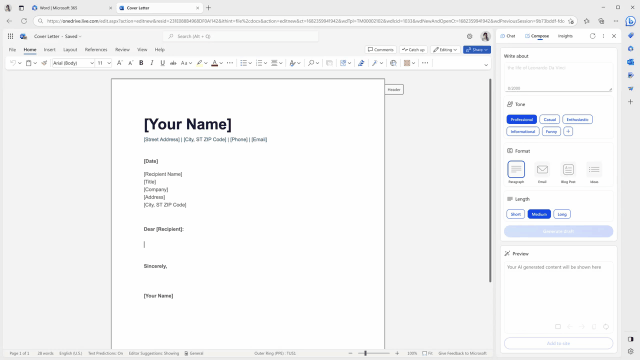Pick the Email format option
640x360 pixels.
point(542,172)
